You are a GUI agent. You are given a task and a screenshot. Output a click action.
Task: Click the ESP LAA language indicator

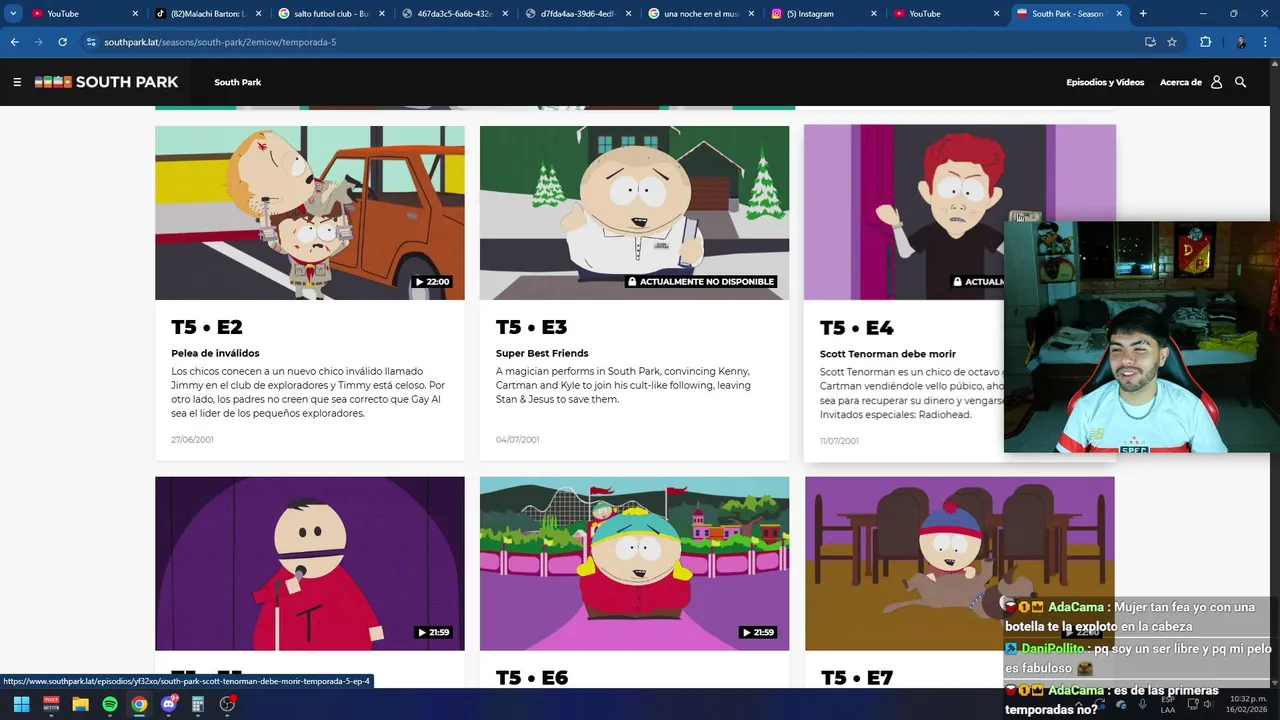coord(1168,704)
